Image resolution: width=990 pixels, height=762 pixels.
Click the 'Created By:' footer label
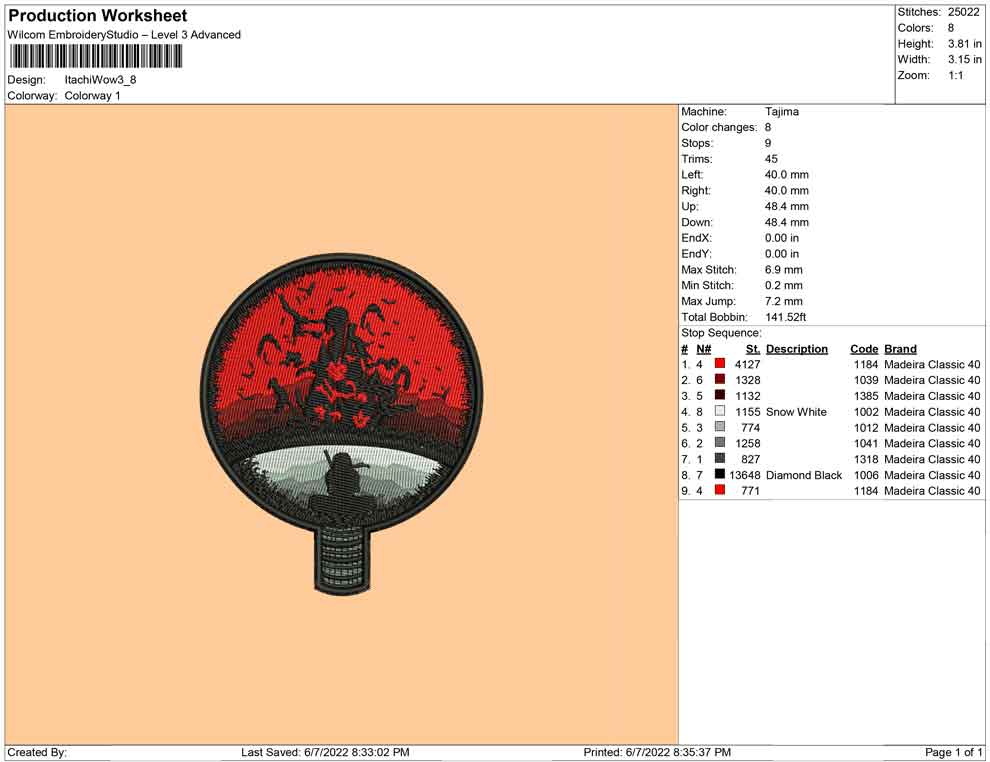pos(37,753)
